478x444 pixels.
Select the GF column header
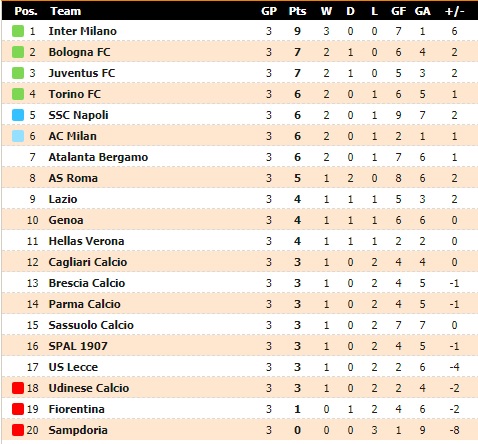pyautogui.click(x=398, y=11)
